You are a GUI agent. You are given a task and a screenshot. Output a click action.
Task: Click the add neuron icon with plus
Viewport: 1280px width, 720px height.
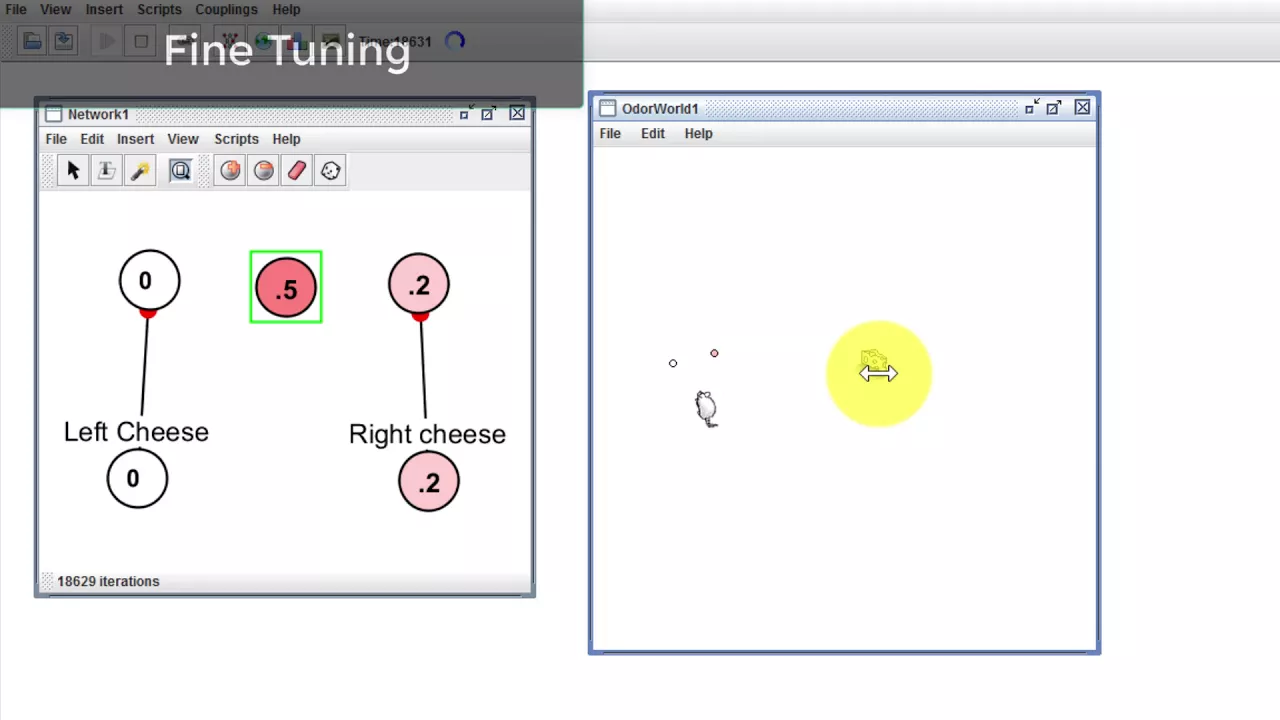pos(230,171)
